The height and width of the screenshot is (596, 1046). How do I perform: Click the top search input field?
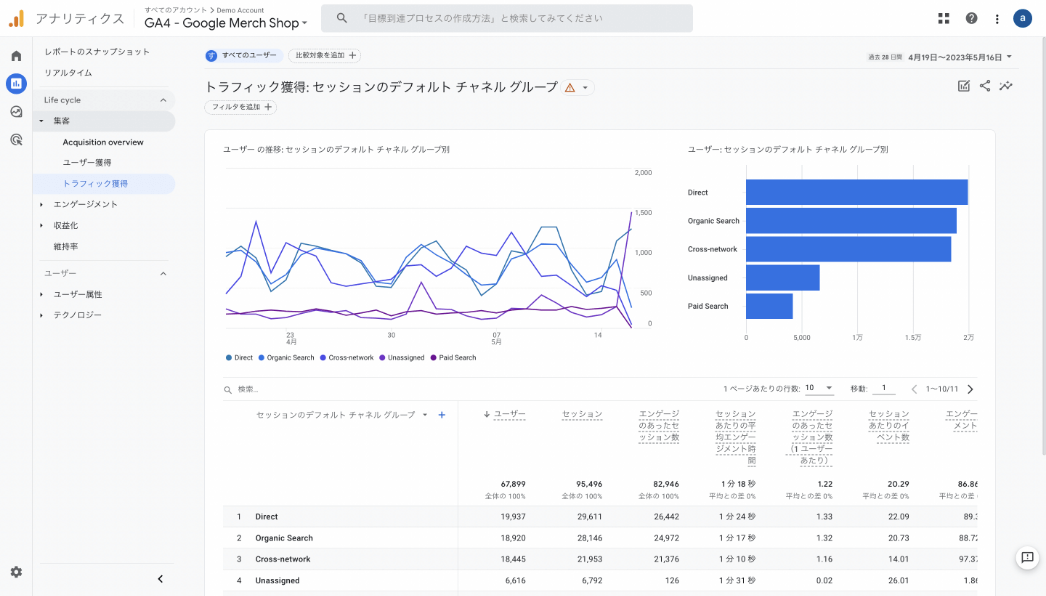(507, 18)
